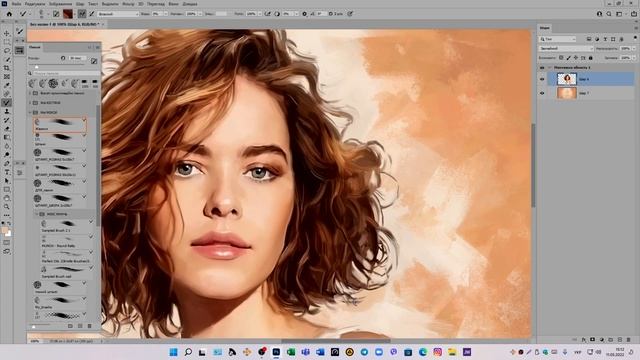
Task: Select the Clone Stamp tool
Action: (7, 111)
